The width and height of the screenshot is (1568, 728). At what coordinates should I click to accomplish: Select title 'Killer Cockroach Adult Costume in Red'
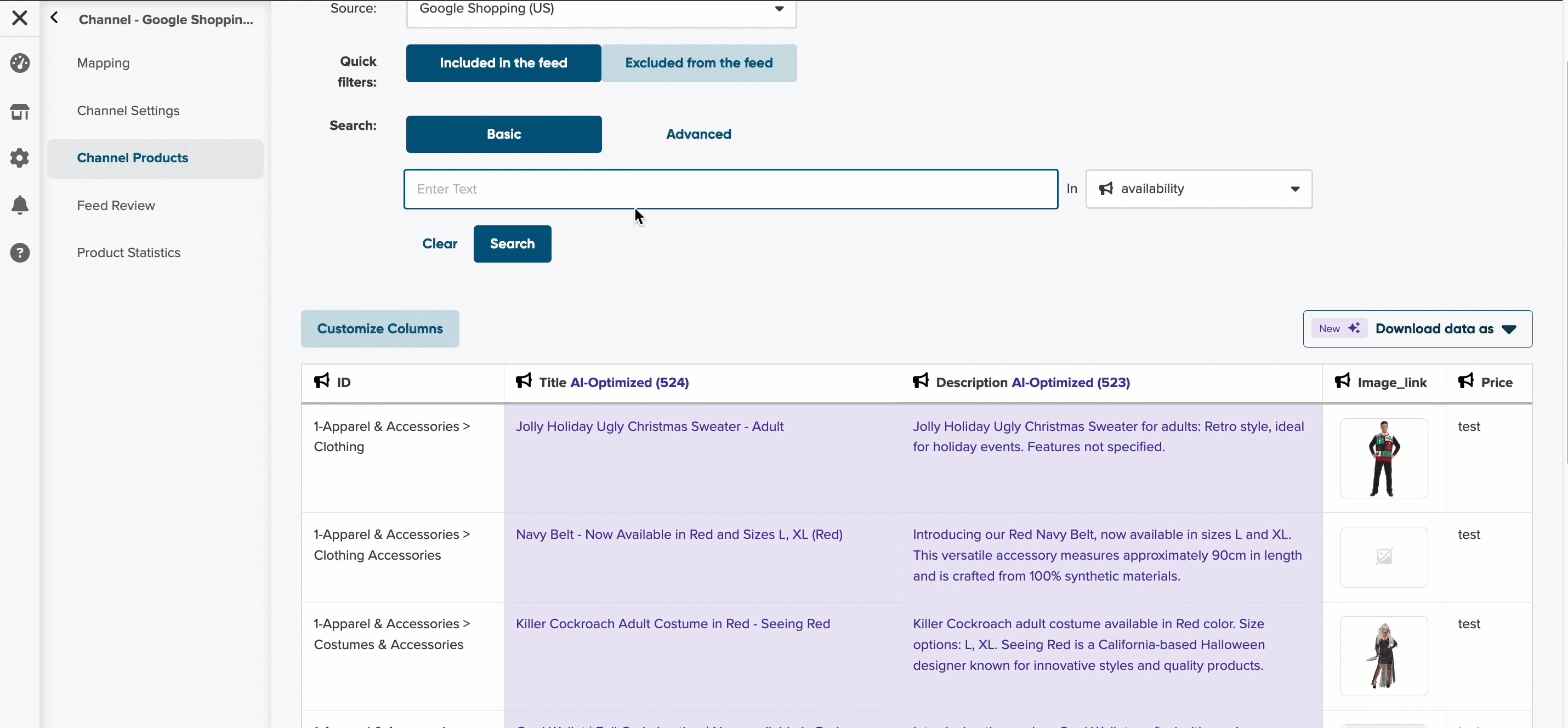(x=673, y=624)
